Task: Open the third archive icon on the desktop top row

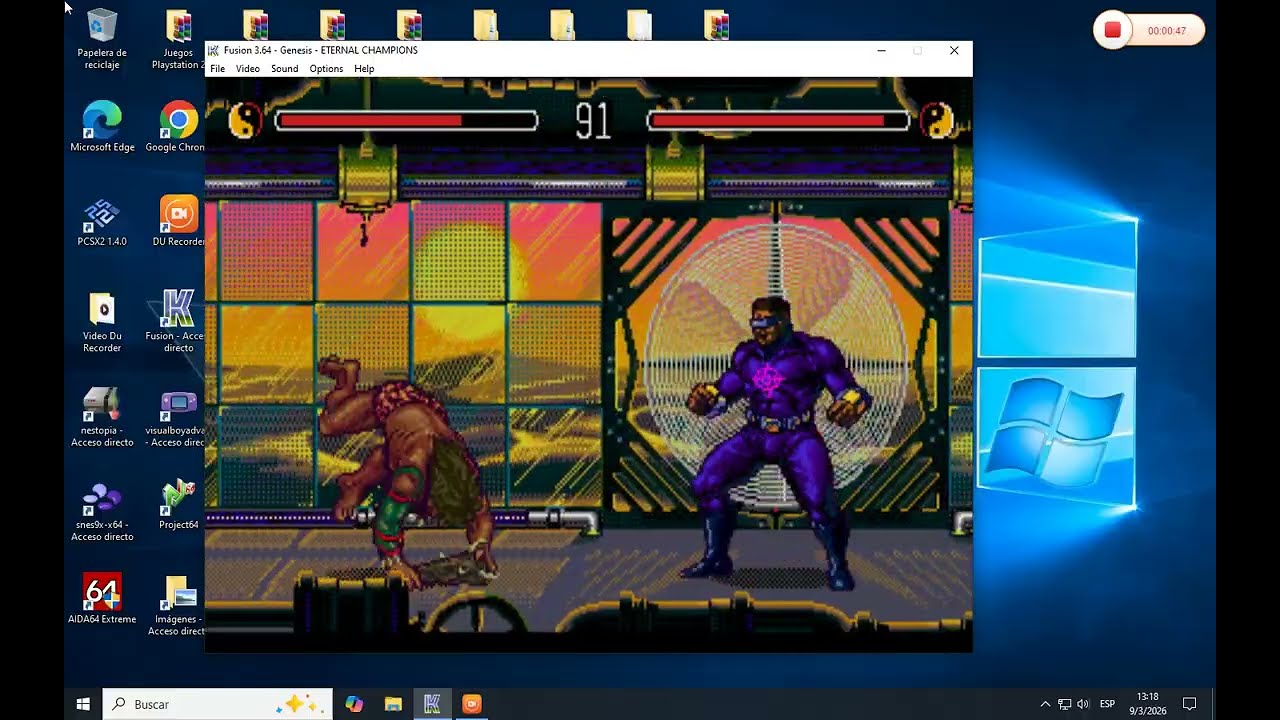Action: (333, 26)
